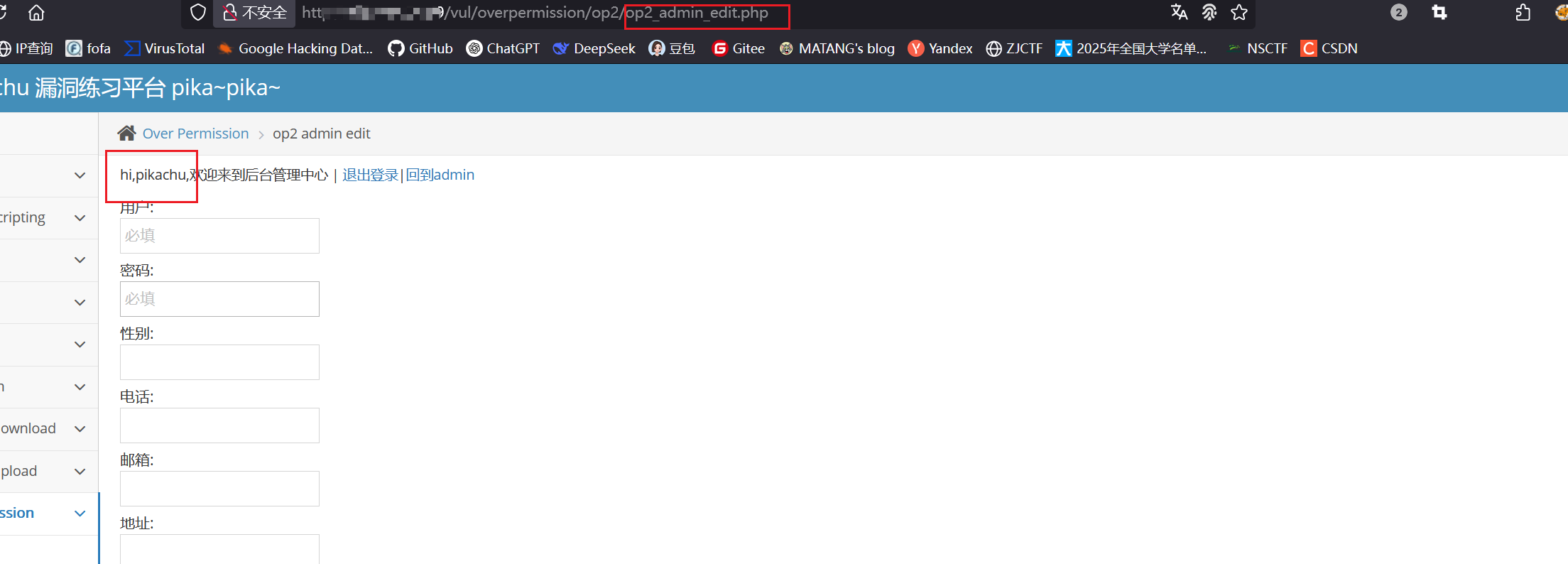Collapse the active permission sidebar section
The width and height of the screenshot is (1568, 564).
coord(80,514)
